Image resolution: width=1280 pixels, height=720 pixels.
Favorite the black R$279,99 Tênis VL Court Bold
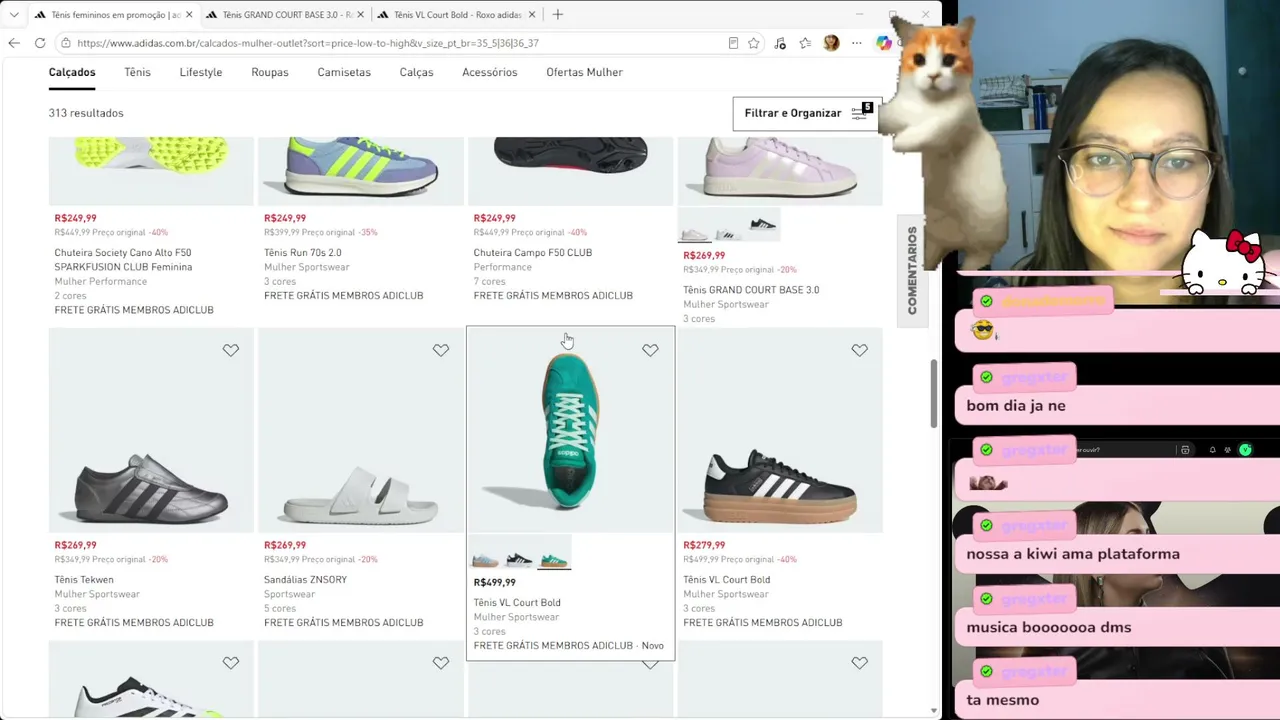[x=860, y=350]
